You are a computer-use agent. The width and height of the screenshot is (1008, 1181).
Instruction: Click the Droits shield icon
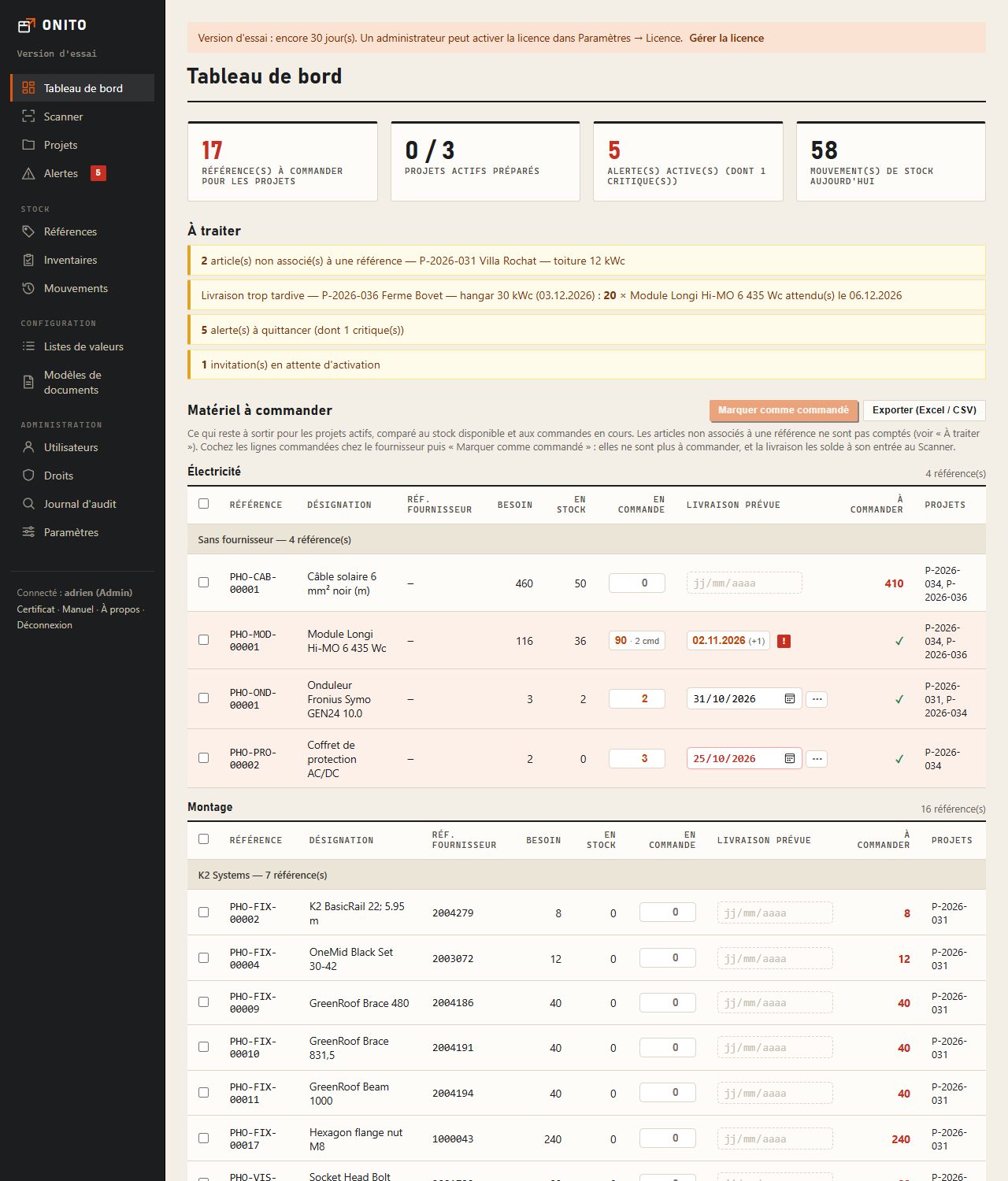(28, 476)
